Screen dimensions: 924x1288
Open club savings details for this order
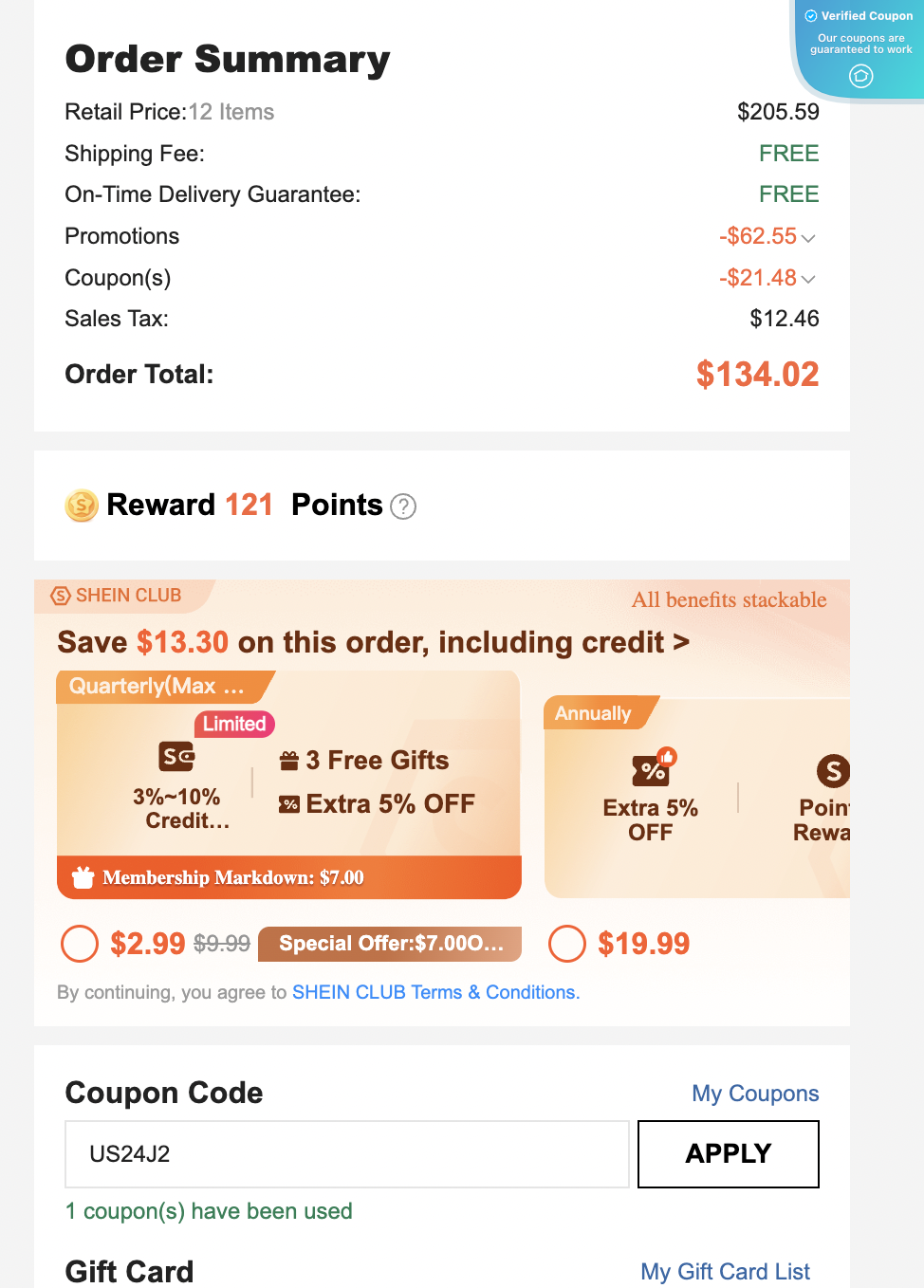tap(373, 642)
